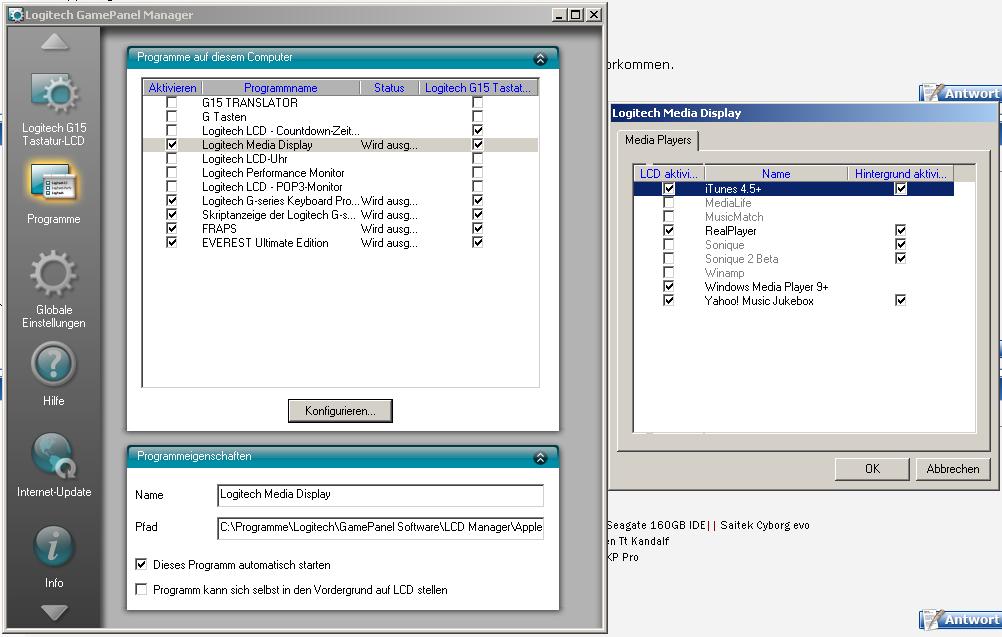Click sidebar scroll-down arrow

pos(54,613)
